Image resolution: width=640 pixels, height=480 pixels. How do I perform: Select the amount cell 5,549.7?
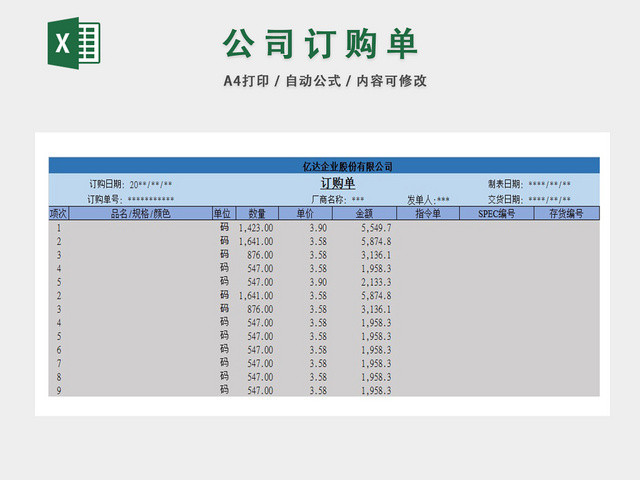(376, 228)
